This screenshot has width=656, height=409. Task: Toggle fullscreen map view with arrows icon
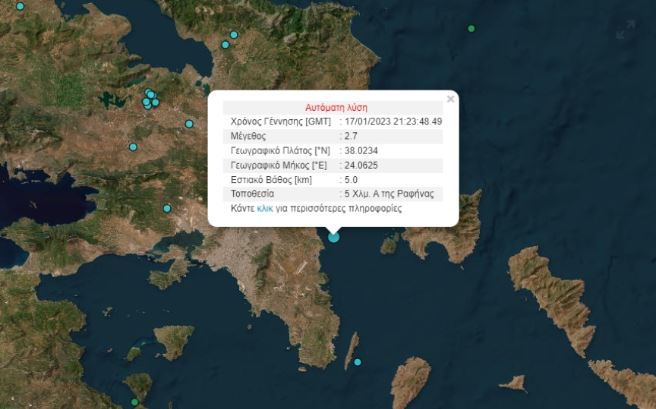pos(626,30)
